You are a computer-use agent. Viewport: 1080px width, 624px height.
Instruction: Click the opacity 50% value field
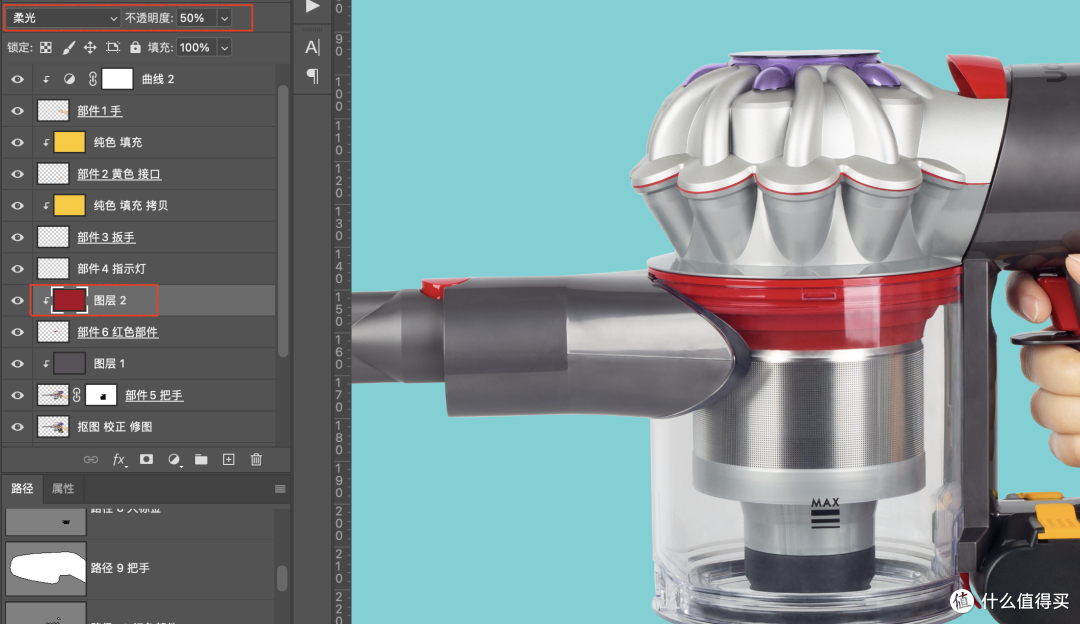coord(197,18)
